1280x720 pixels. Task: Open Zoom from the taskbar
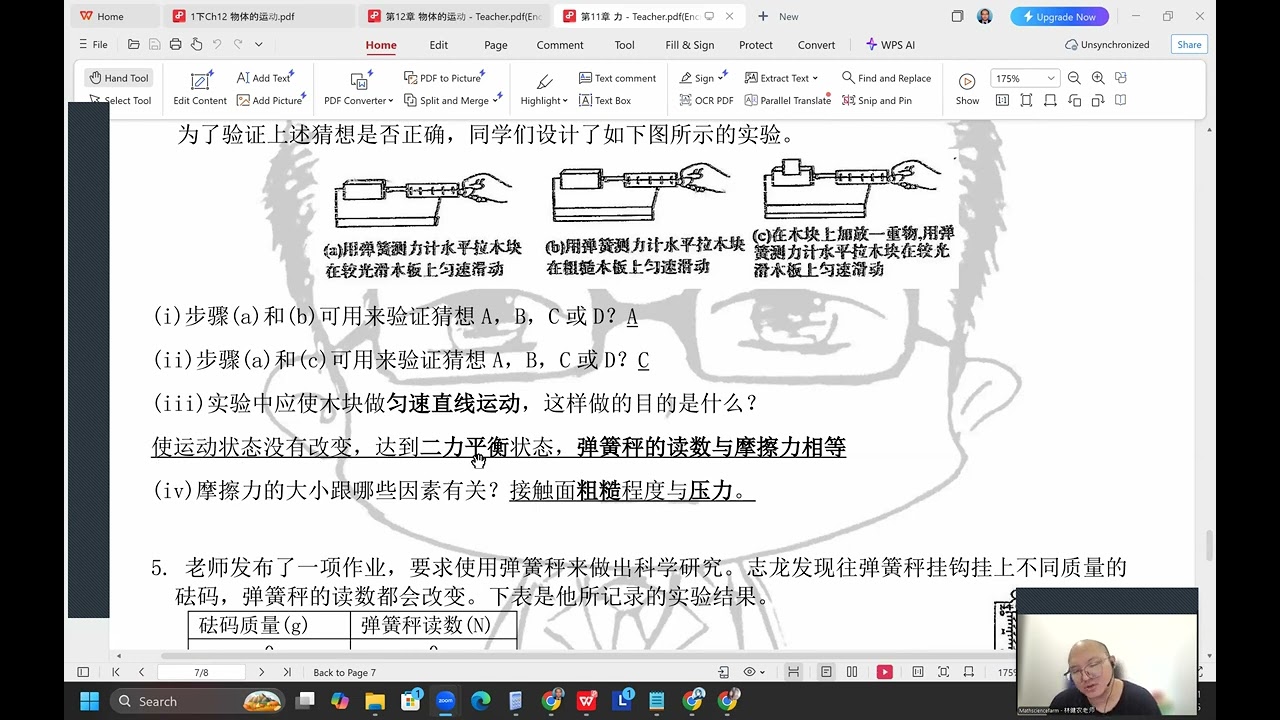pos(446,701)
